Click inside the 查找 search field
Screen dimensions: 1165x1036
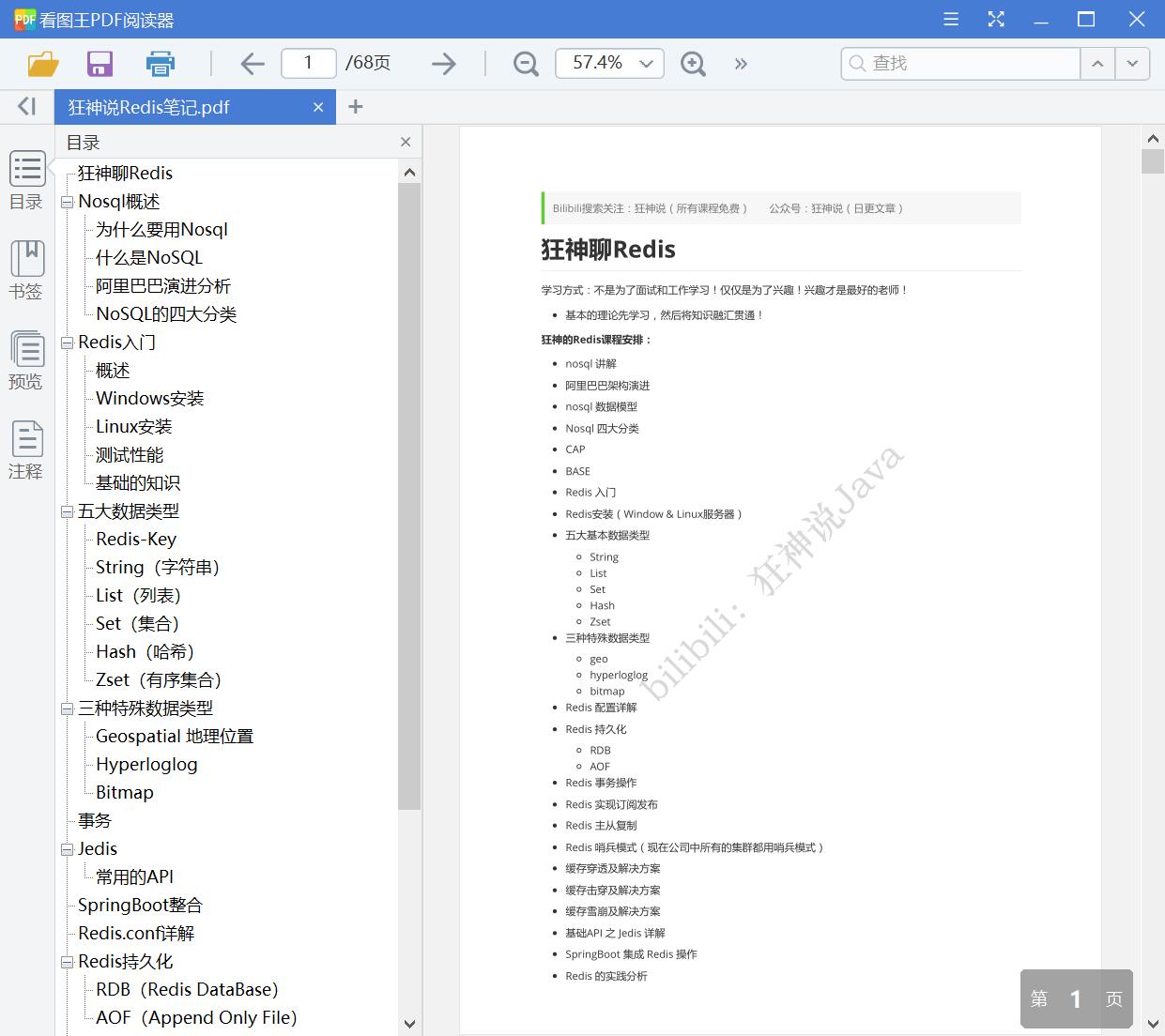(959, 64)
